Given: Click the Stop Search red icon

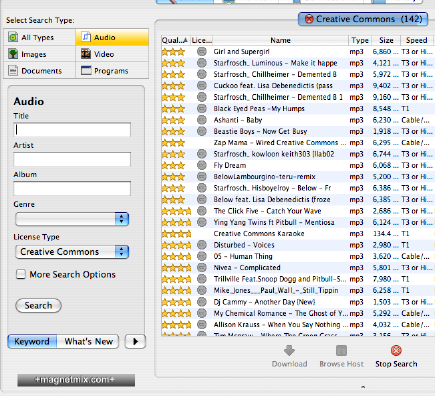Looking at the screenshot, I should [396, 350].
